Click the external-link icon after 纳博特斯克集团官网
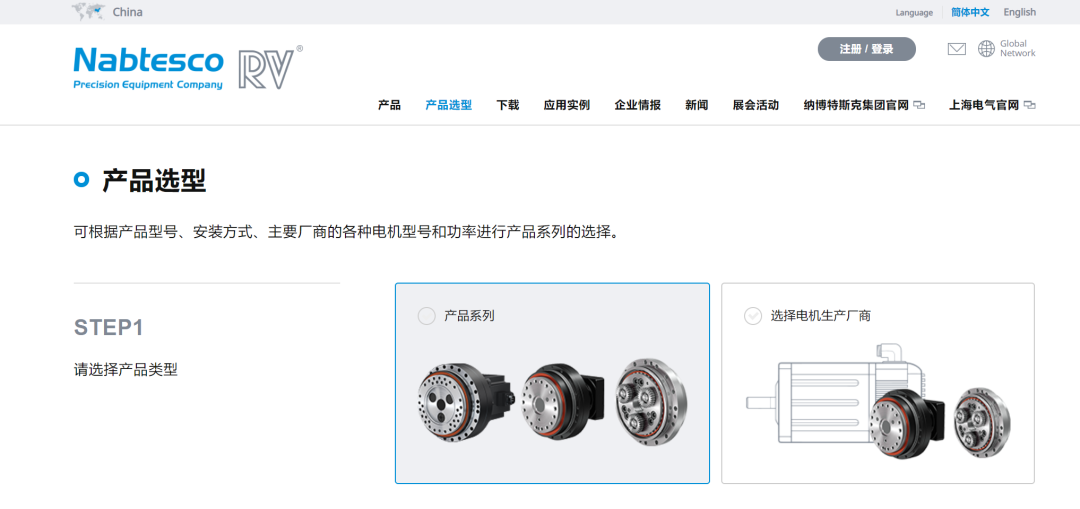This screenshot has width=1080, height=509. tap(919, 105)
